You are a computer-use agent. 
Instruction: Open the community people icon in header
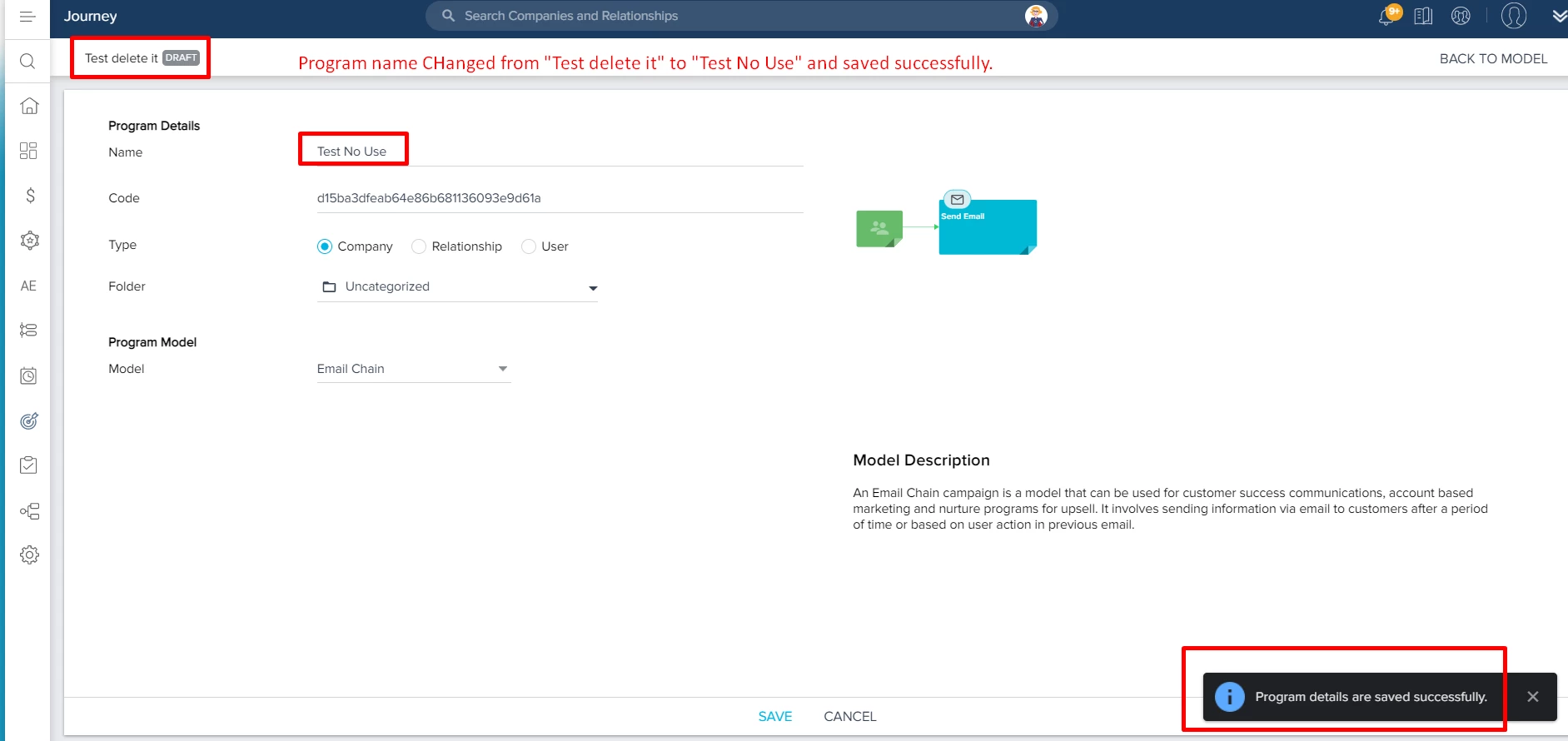(x=1461, y=16)
